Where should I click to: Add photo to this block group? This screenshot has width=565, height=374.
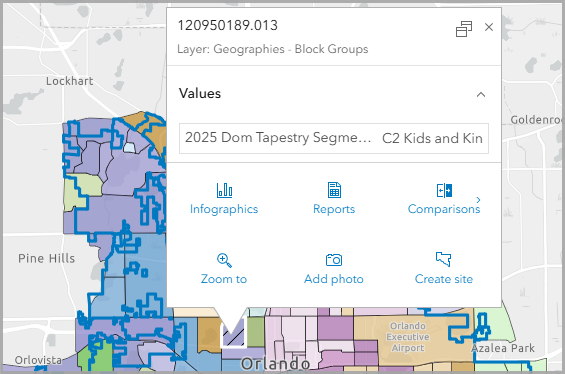[x=334, y=269]
